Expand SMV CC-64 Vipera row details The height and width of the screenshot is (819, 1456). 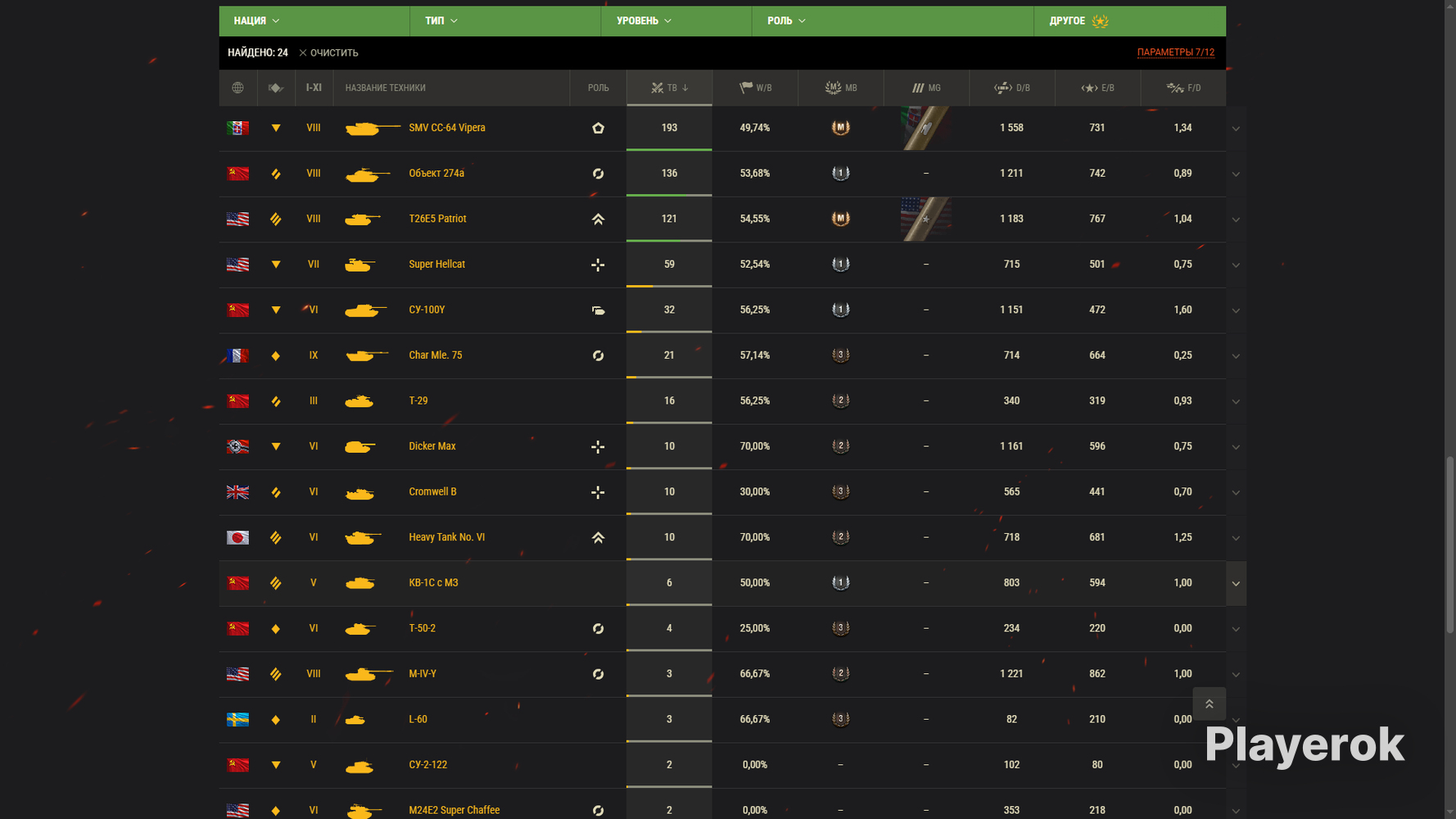tap(1236, 129)
